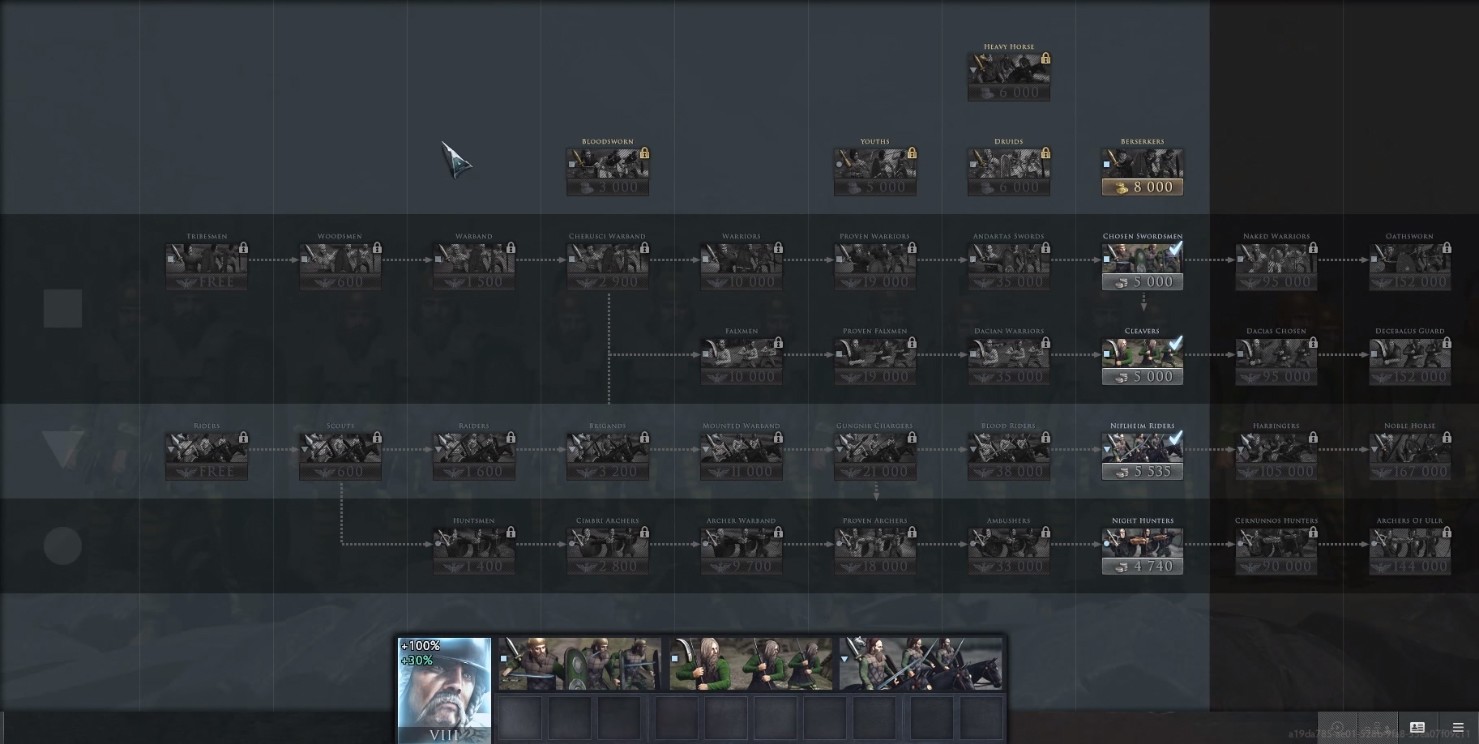The width and height of the screenshot is (1479, 744).
Task: Select the Naked Warriors unit card
Action: [x=1276, y=267]
